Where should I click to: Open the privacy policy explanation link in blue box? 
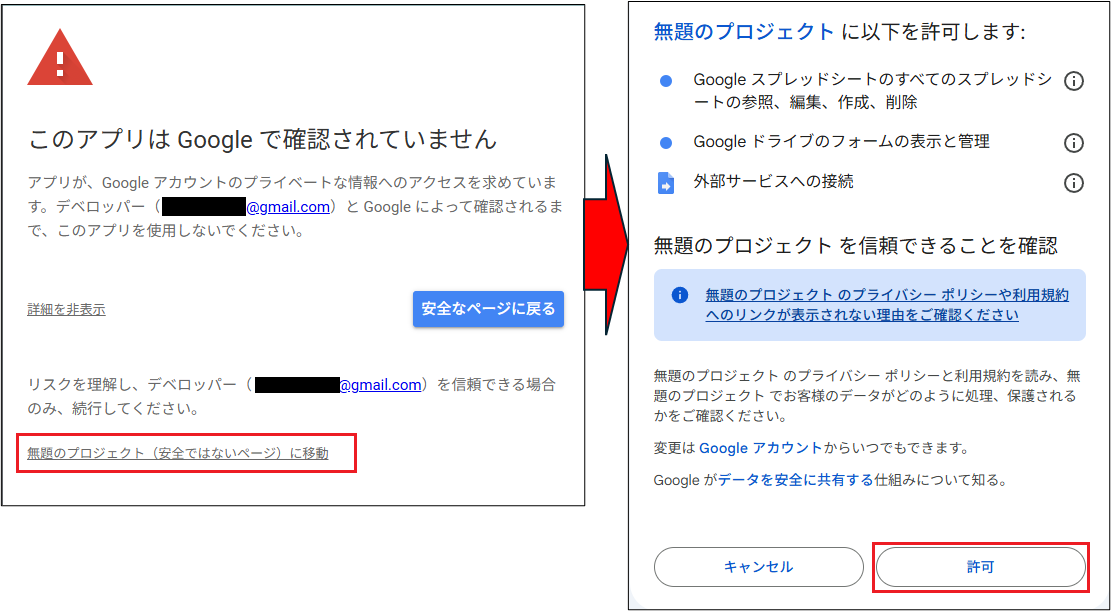pos(886,304)
